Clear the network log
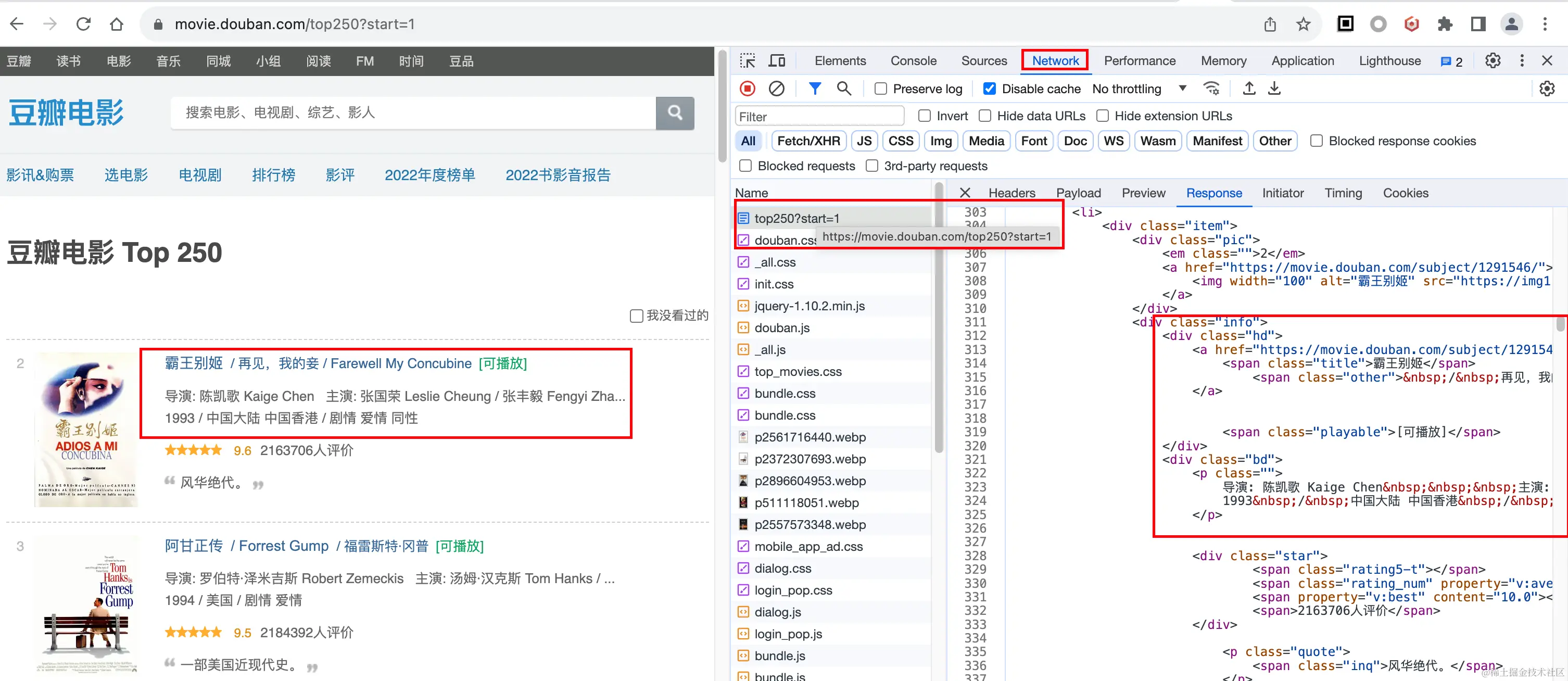The width and height of the screenshot is (1568, 681). tap(776, 89)
